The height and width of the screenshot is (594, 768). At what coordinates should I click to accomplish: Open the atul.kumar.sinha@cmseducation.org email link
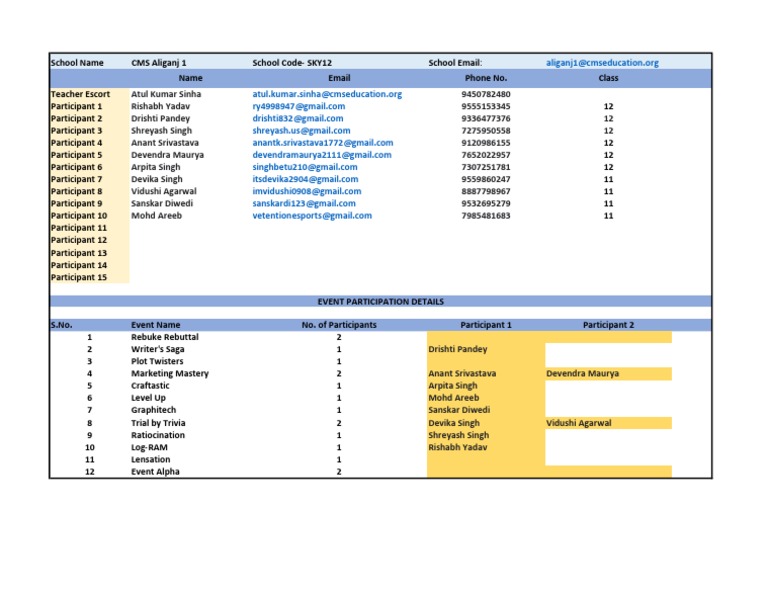(x=327, y=94)
